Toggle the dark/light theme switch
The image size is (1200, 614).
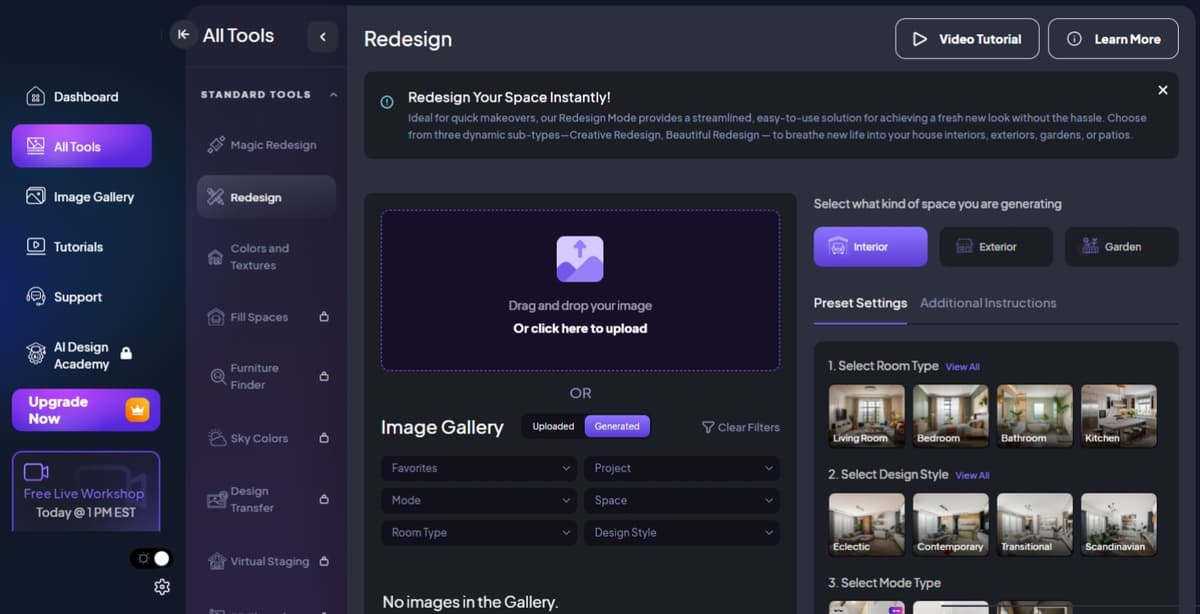[x=152, y=558]
